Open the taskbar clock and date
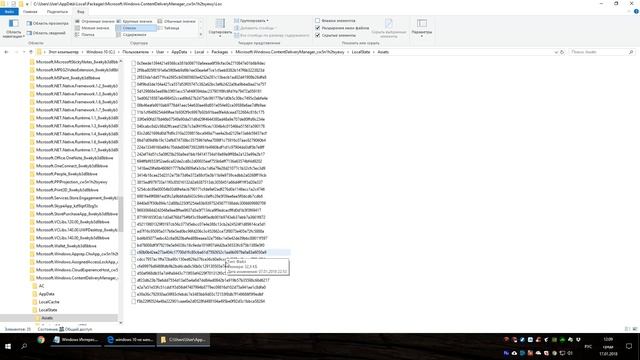The image size is (640, 360). point(608,346)
